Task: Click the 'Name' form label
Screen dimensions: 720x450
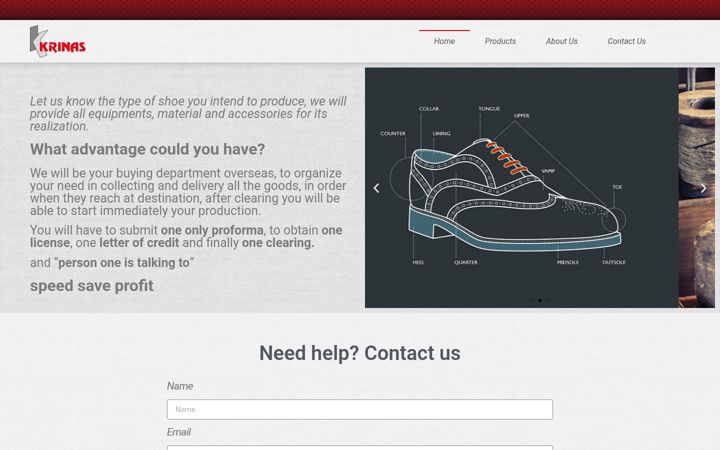Action: (x=180, y=386)
